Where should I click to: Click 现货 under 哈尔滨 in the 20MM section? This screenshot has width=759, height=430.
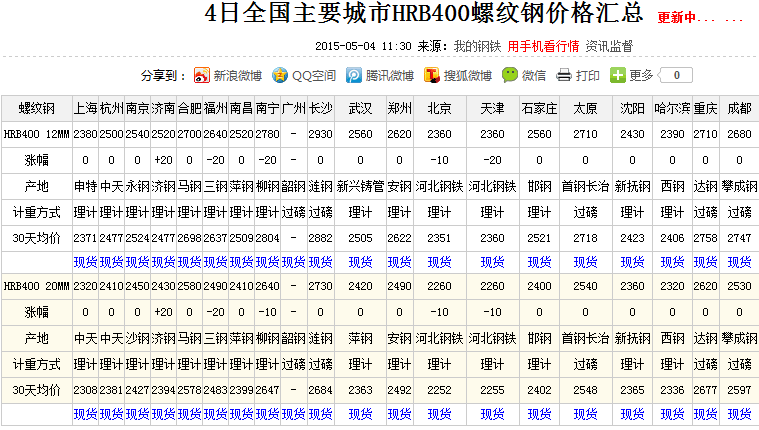672,415
